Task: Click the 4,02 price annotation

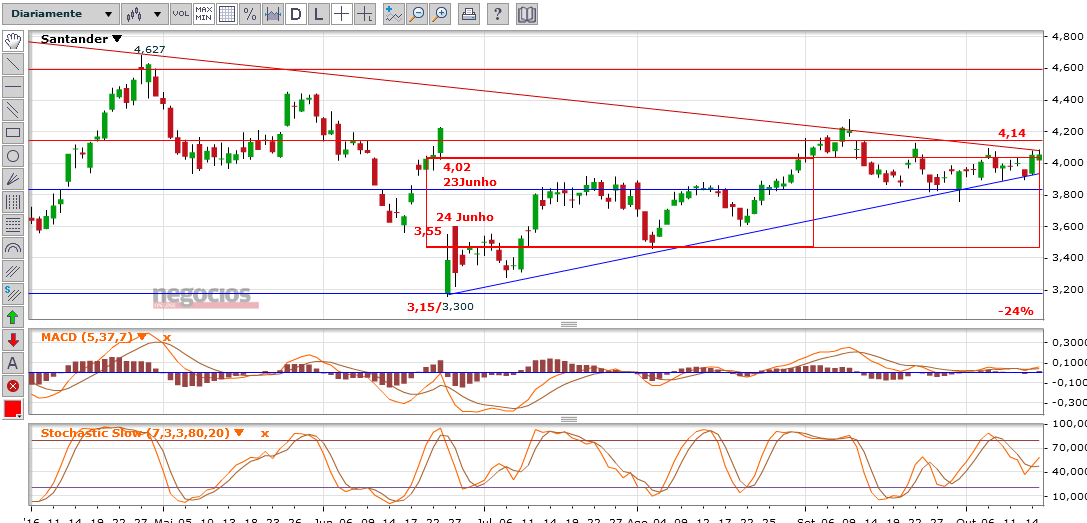Action: (x=458, y=167)
